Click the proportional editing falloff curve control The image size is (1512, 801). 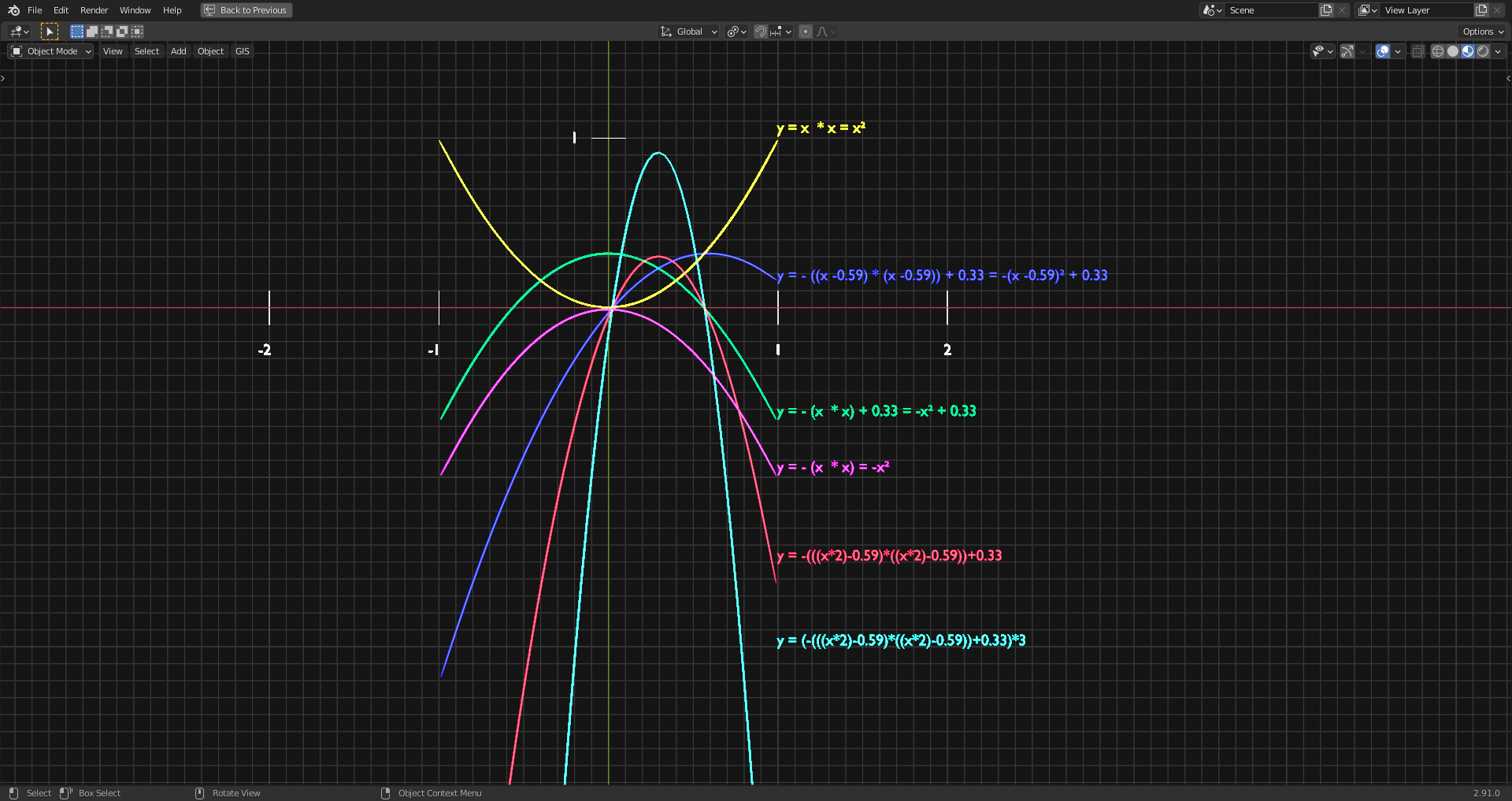point(822,32)
